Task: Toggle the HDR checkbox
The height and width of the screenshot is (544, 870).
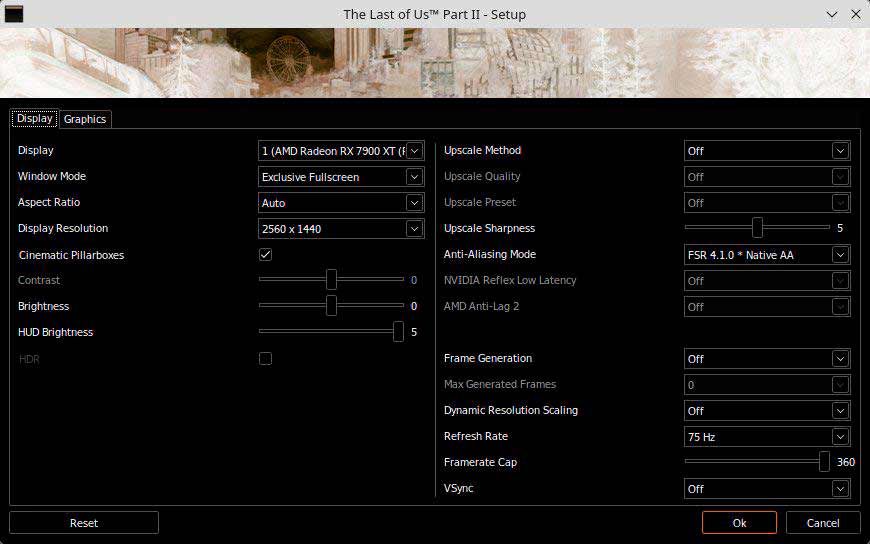Action: (x=265, y=359)
